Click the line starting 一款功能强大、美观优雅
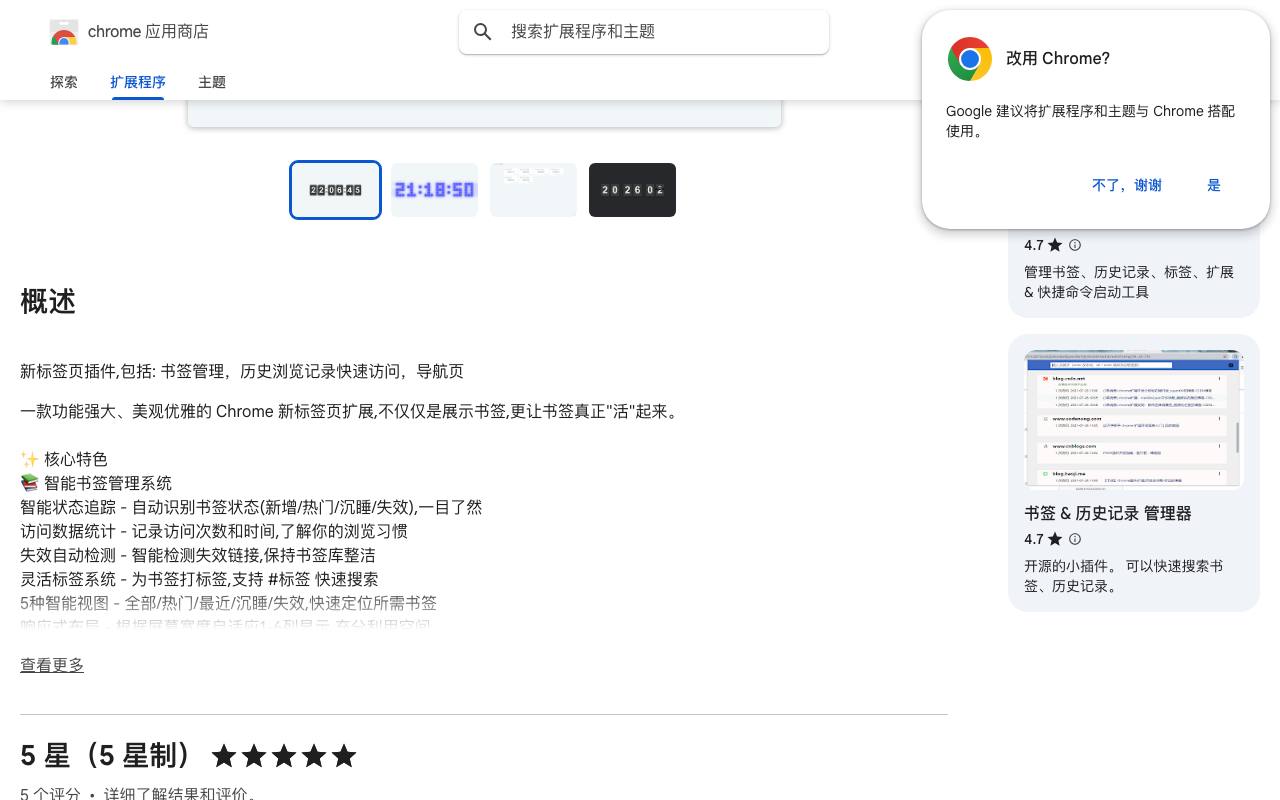Screen dimensions: 1280x800 [352, 411]
